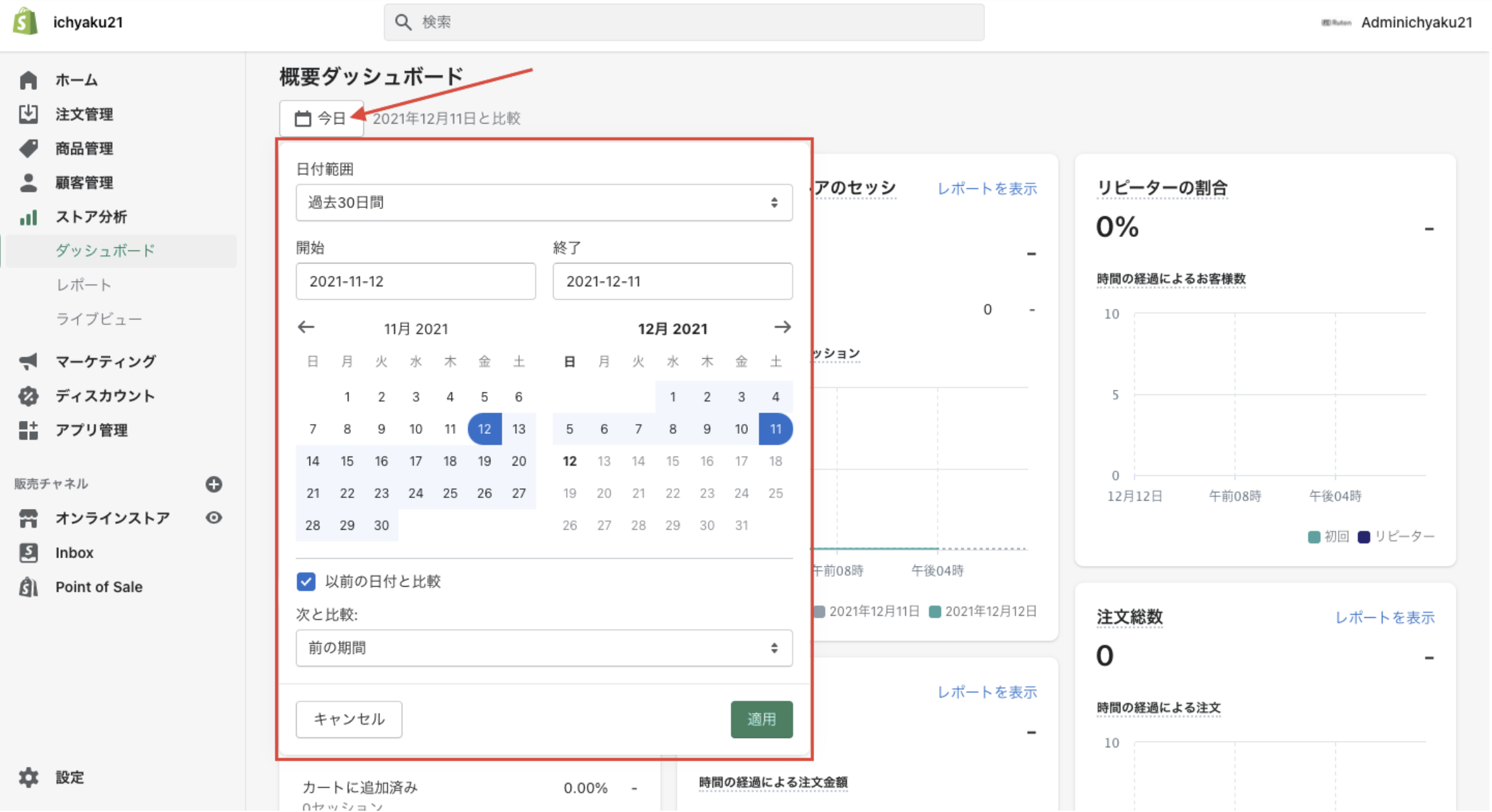This screenshot has height=812, width=1492.
Task: Click the apps grid icon
Action: click(28, 430)
